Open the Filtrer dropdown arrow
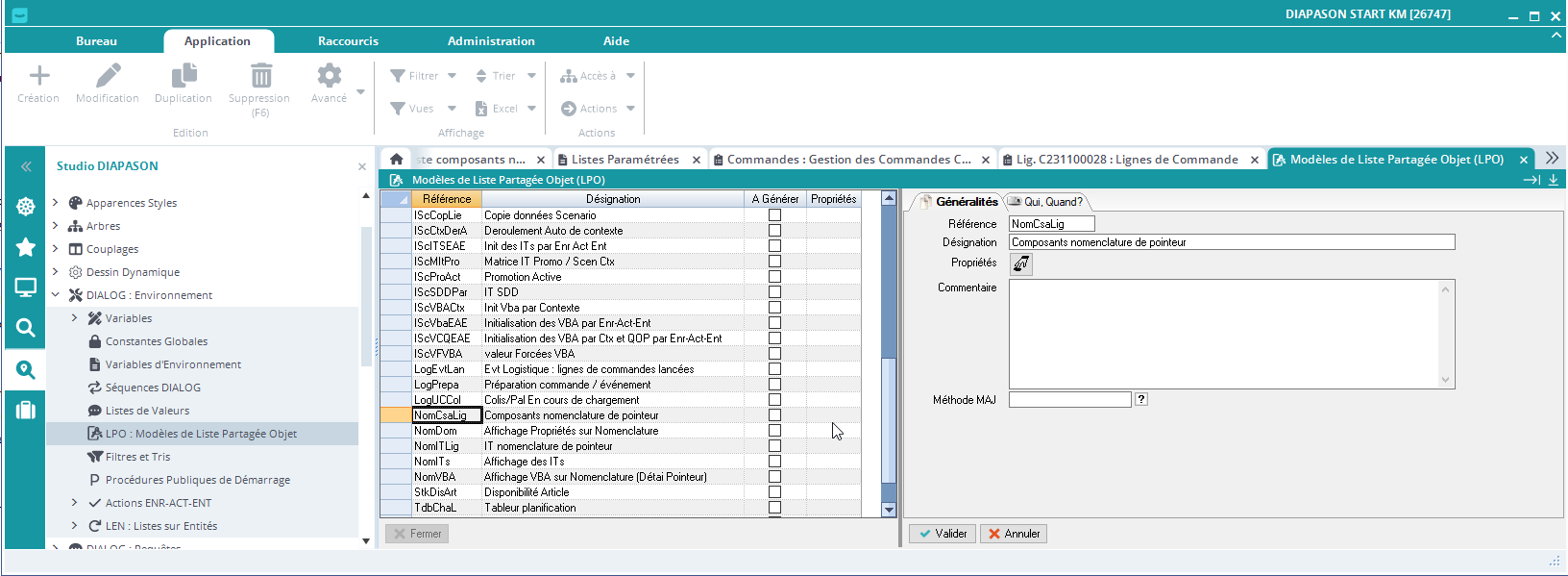This screenshot has width=1568, height=576. [x=452, y=76]
